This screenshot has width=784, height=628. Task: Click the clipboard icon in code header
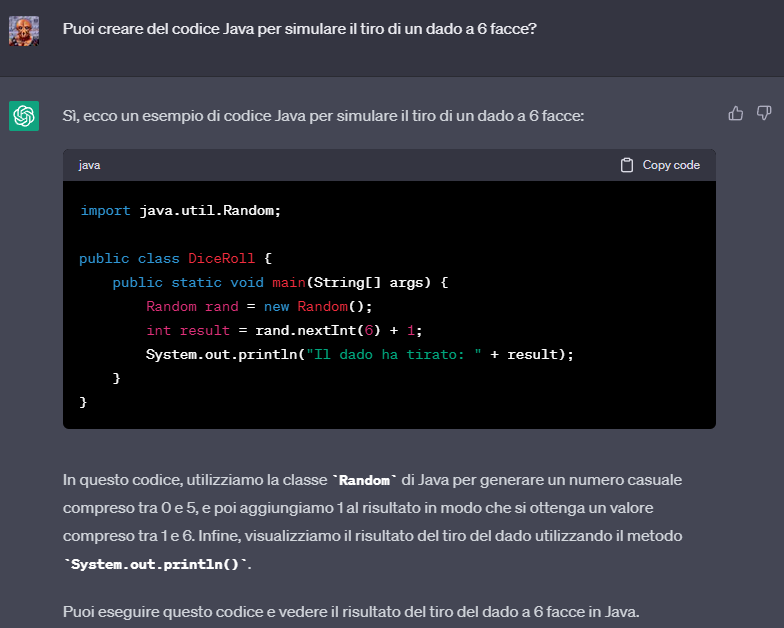click(627, 165)
